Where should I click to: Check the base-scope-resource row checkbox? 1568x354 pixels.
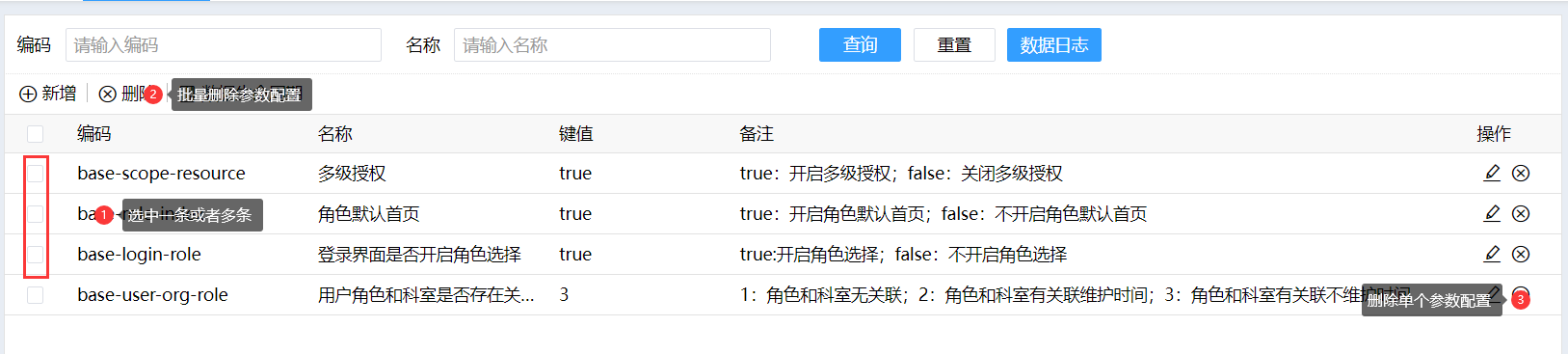click(x=36, y=174)
